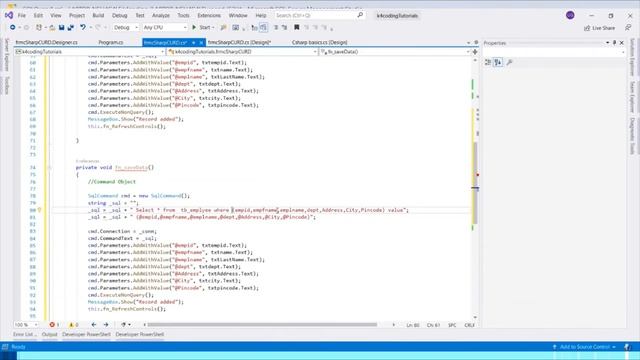Image resolution: width=640 pixels, height=360 pixels.
Task: Click the Categorized icon in Properties panel
Action: 488,62
